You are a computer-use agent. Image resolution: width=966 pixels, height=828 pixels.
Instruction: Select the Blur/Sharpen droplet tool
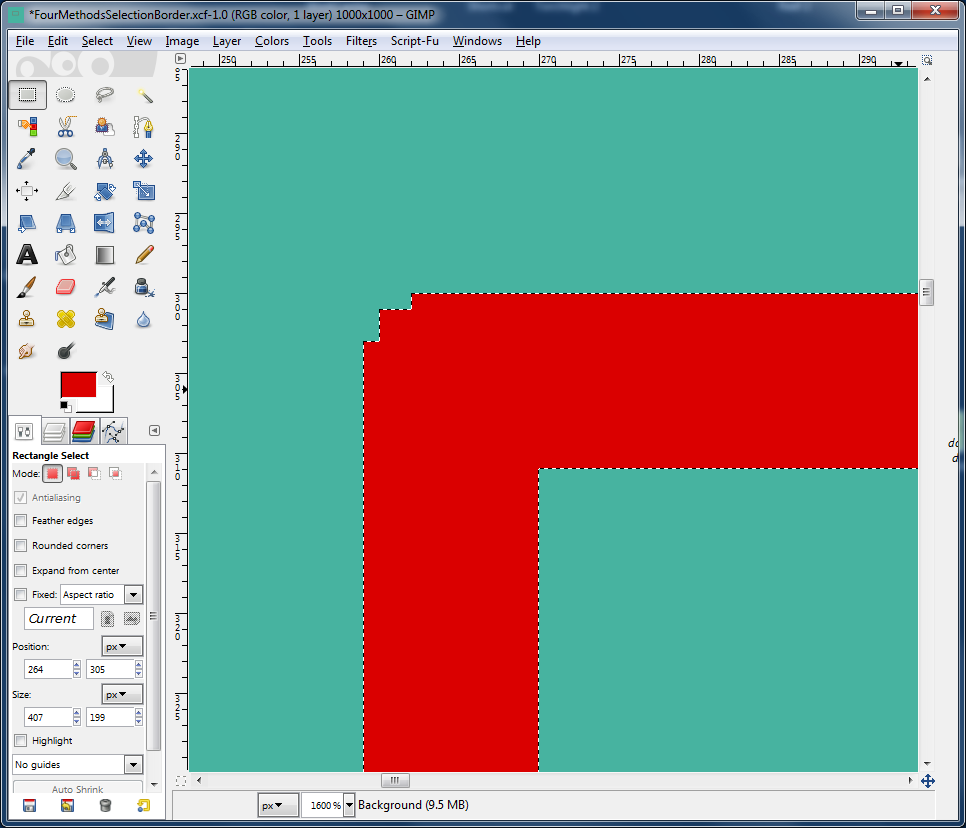click(144, 319)
